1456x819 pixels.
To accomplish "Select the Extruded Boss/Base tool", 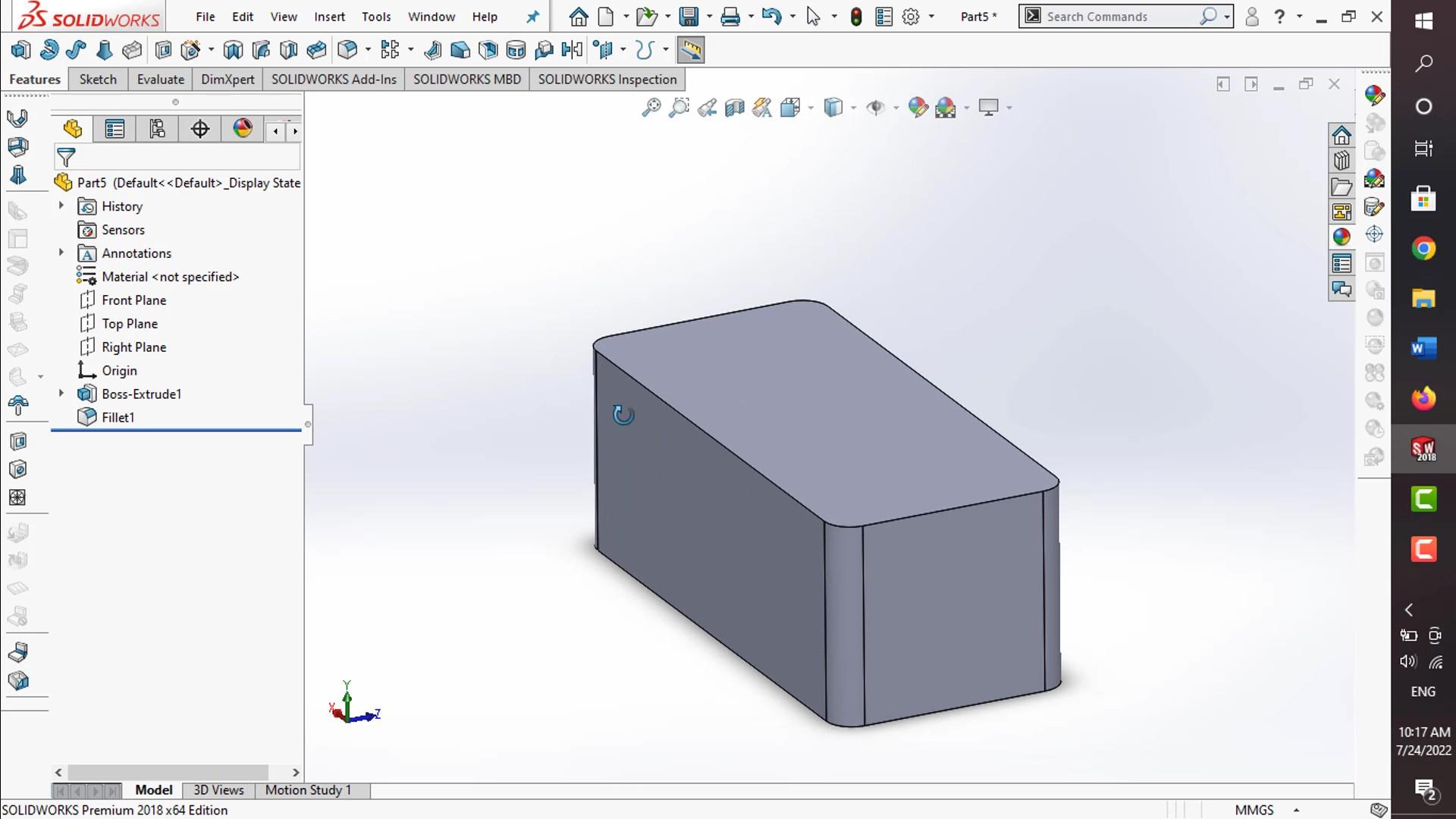I will 20,49.
